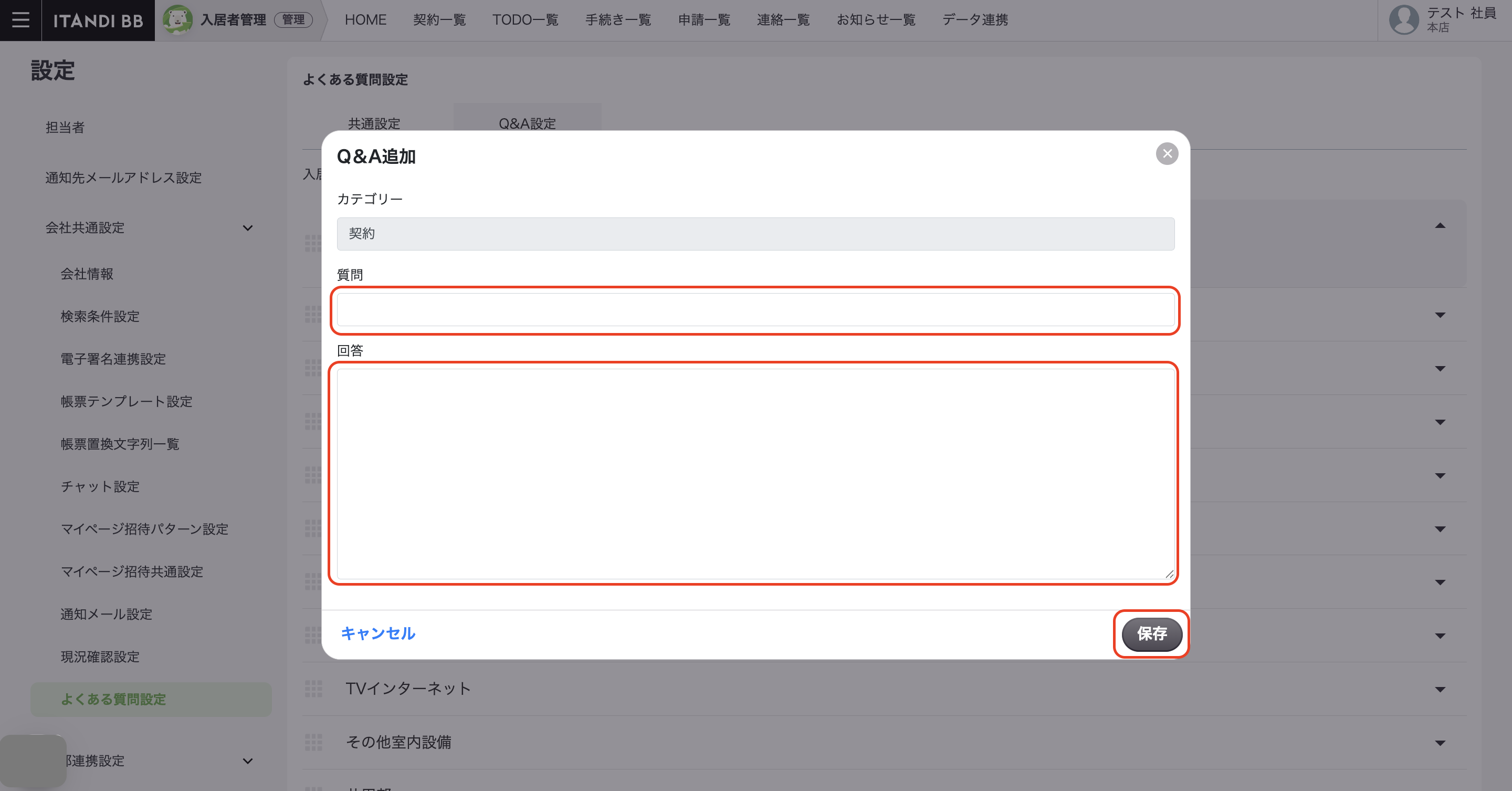Screen dimensions: 1512x791
Task: Click the drag handle beside その他室内設備
Action: [x=313, y=742]
